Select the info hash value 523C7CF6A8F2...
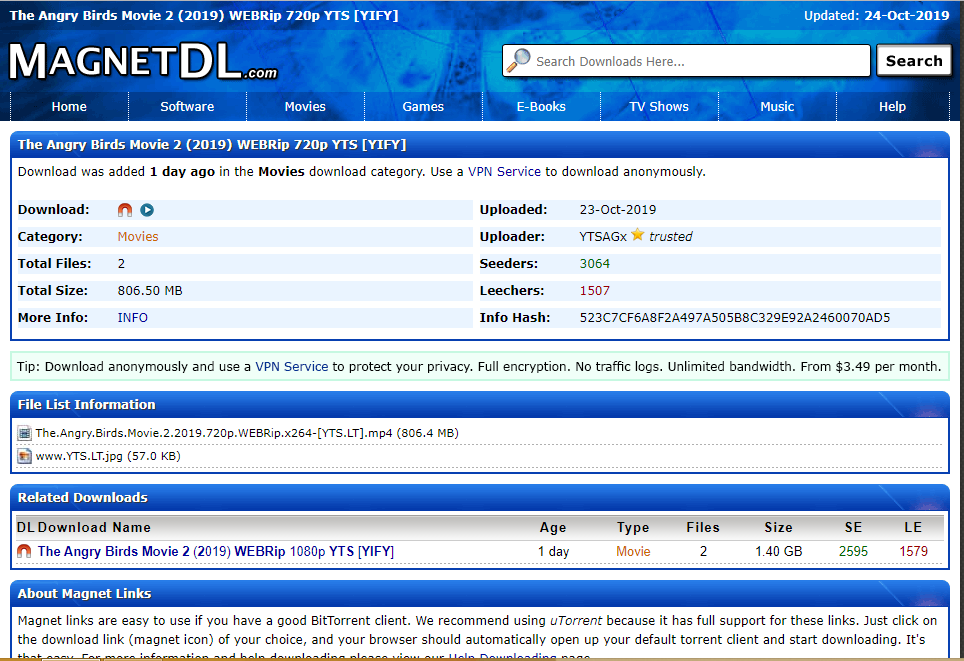This screenshot has width=964, height=661. tap(735, 318)
